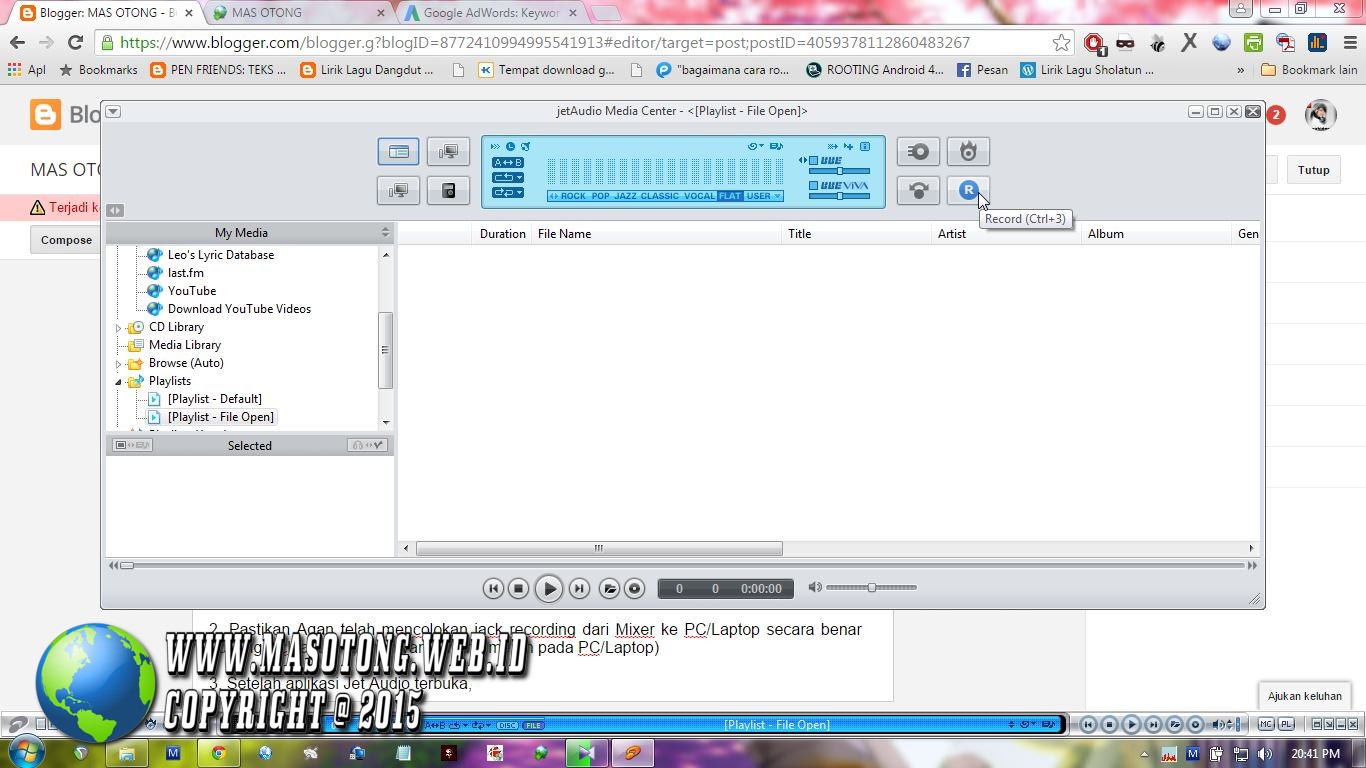Open Download YouTube Videos entry

(x=239, y=309)
